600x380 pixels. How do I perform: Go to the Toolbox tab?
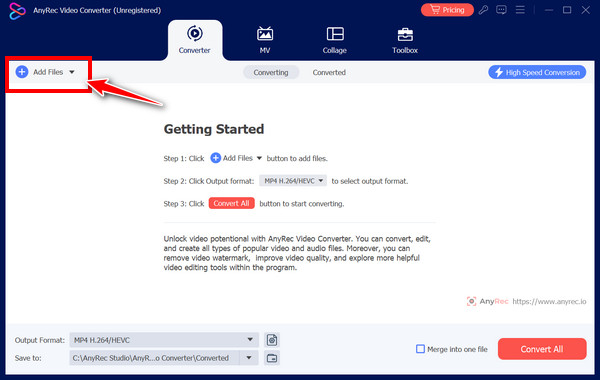(405, 40)
